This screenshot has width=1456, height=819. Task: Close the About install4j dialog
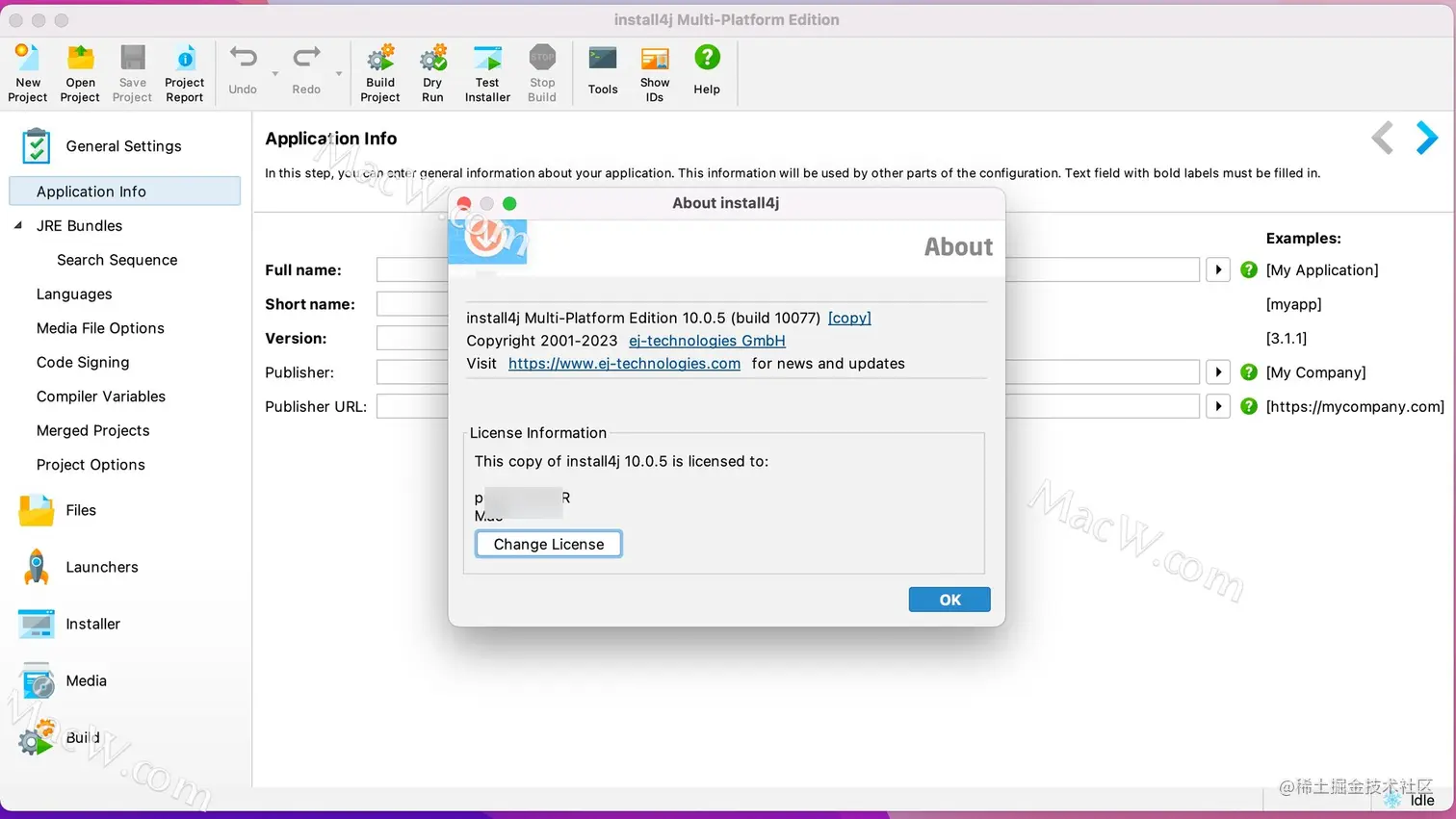click(464, 203)
